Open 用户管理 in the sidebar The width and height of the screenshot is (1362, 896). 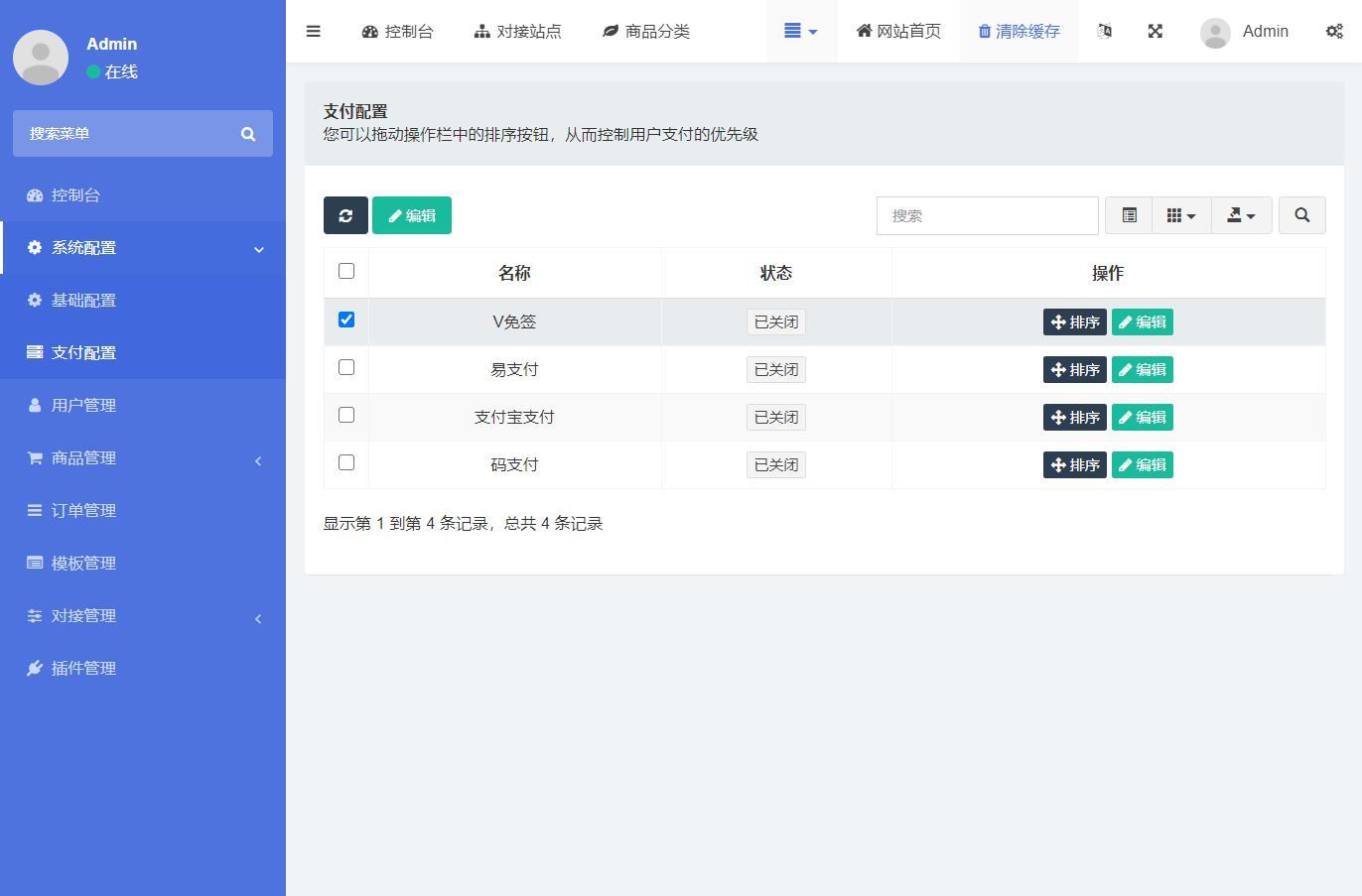(143, 406)
